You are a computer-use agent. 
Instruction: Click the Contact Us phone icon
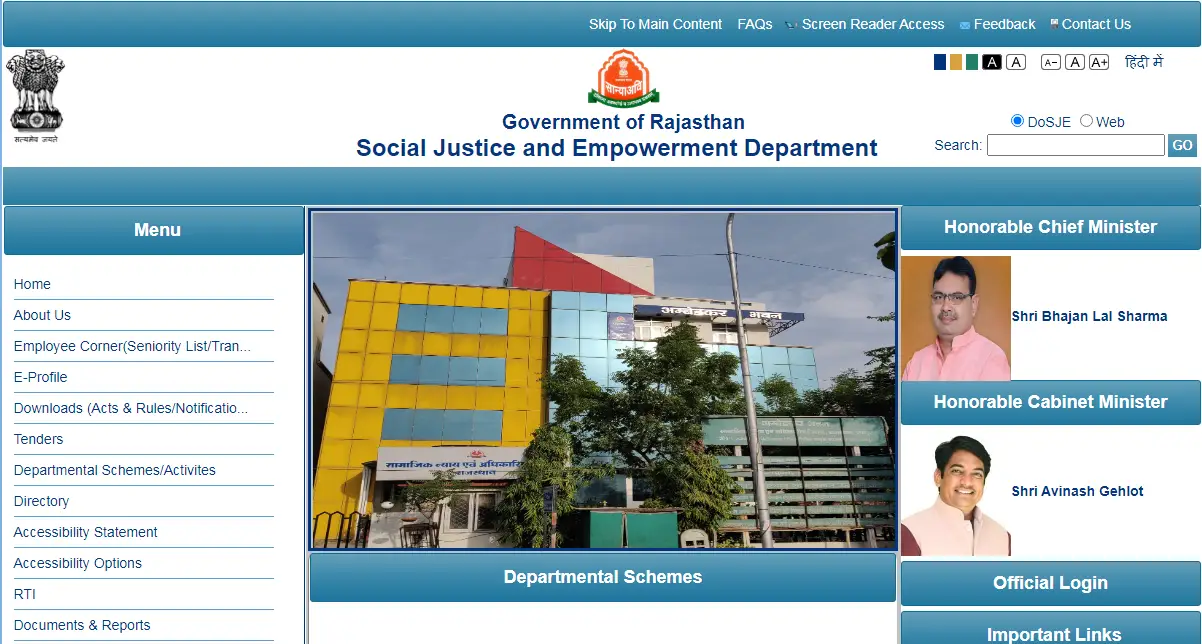pyautogui.click(x=1054, y=24)
